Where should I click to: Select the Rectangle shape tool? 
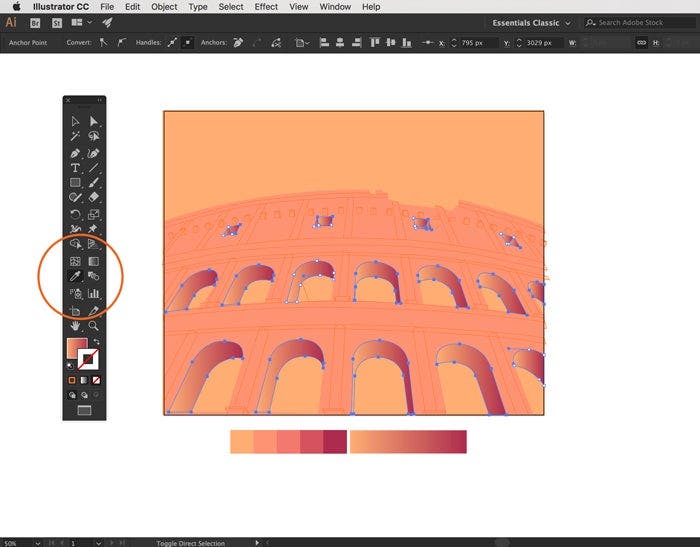click(75, 183)
